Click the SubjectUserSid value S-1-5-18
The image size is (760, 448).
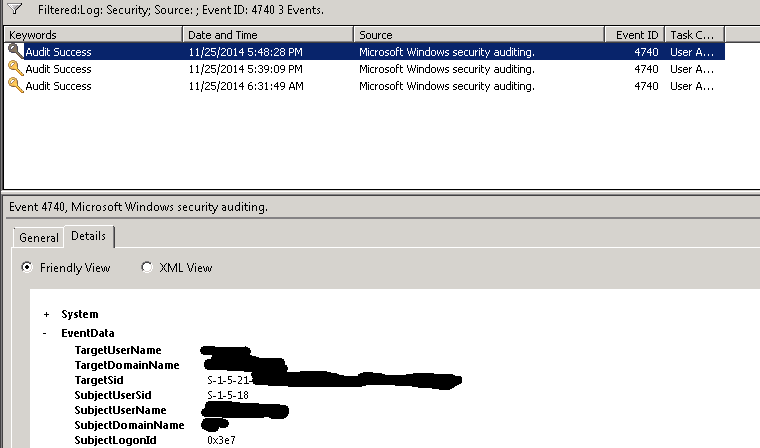click(227, 395)
